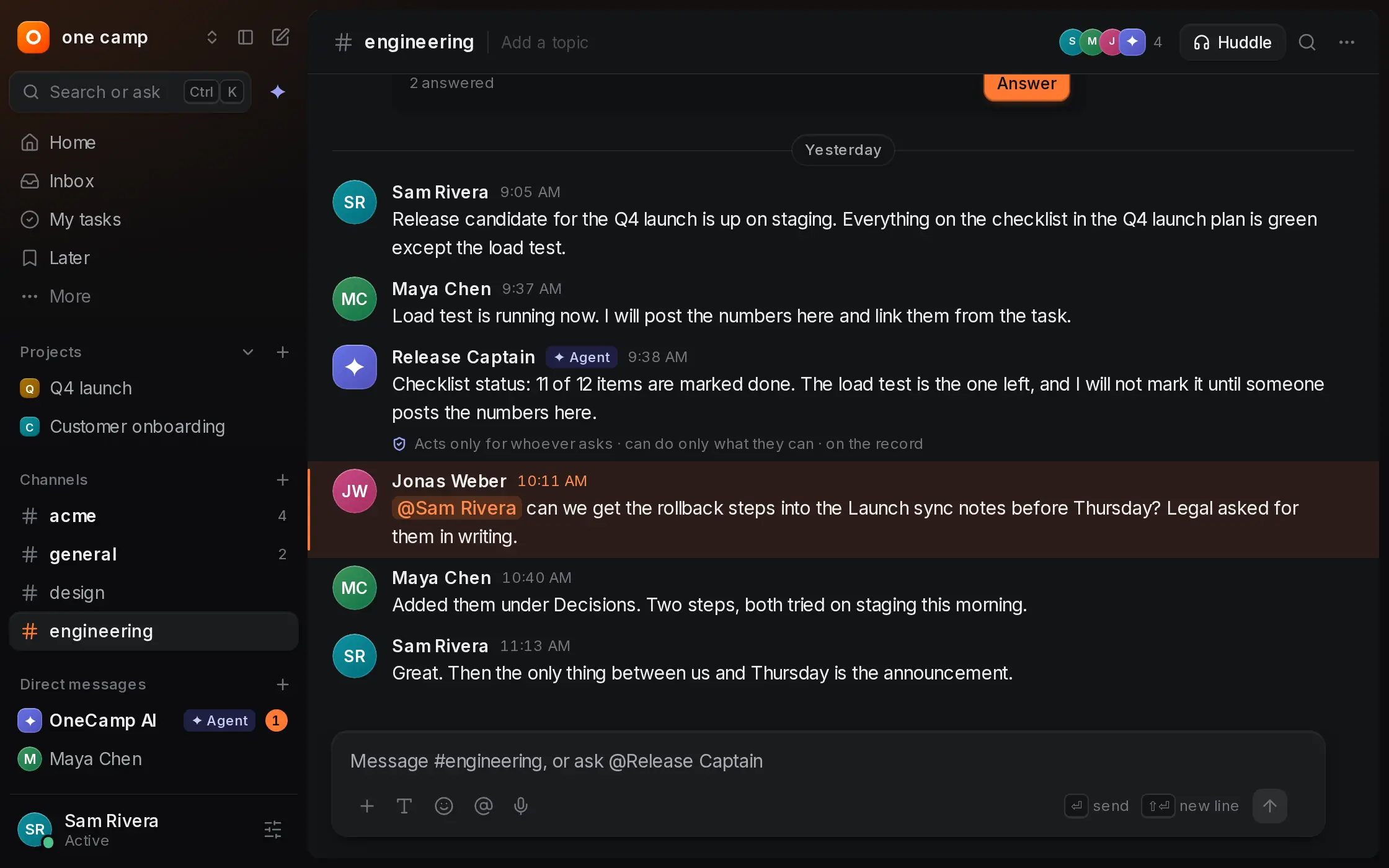Switch to the design channel
Image resolution: width=1389 pixels, height=868 pixels.
(154, 593)
